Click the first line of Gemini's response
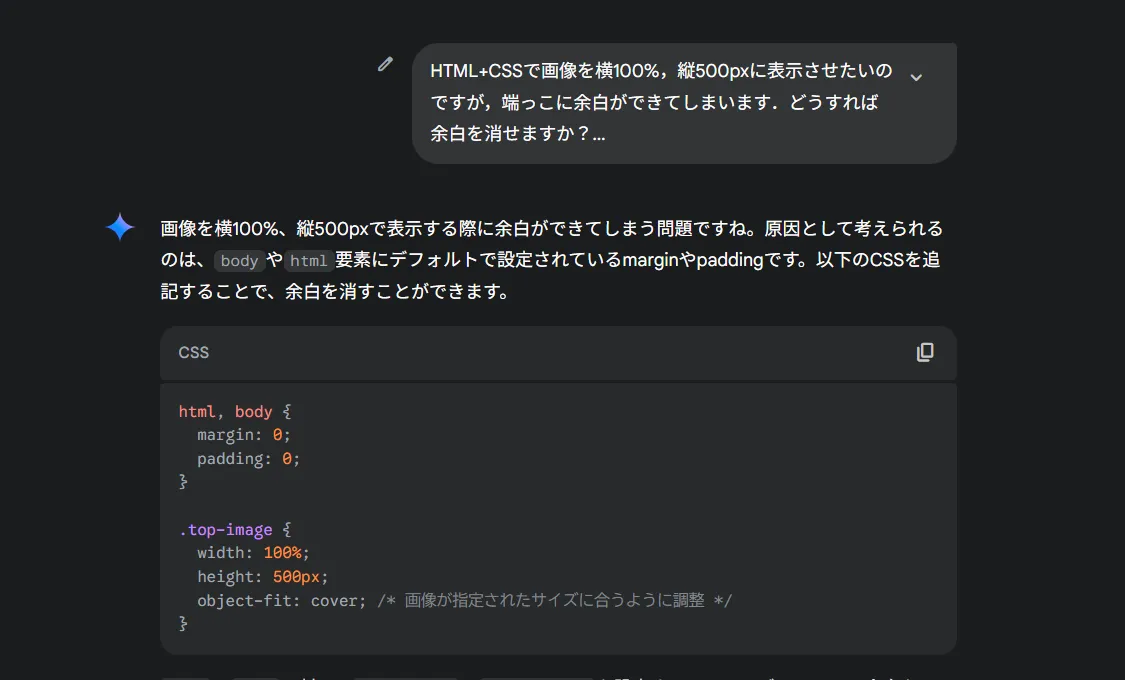 pos(551,229)
